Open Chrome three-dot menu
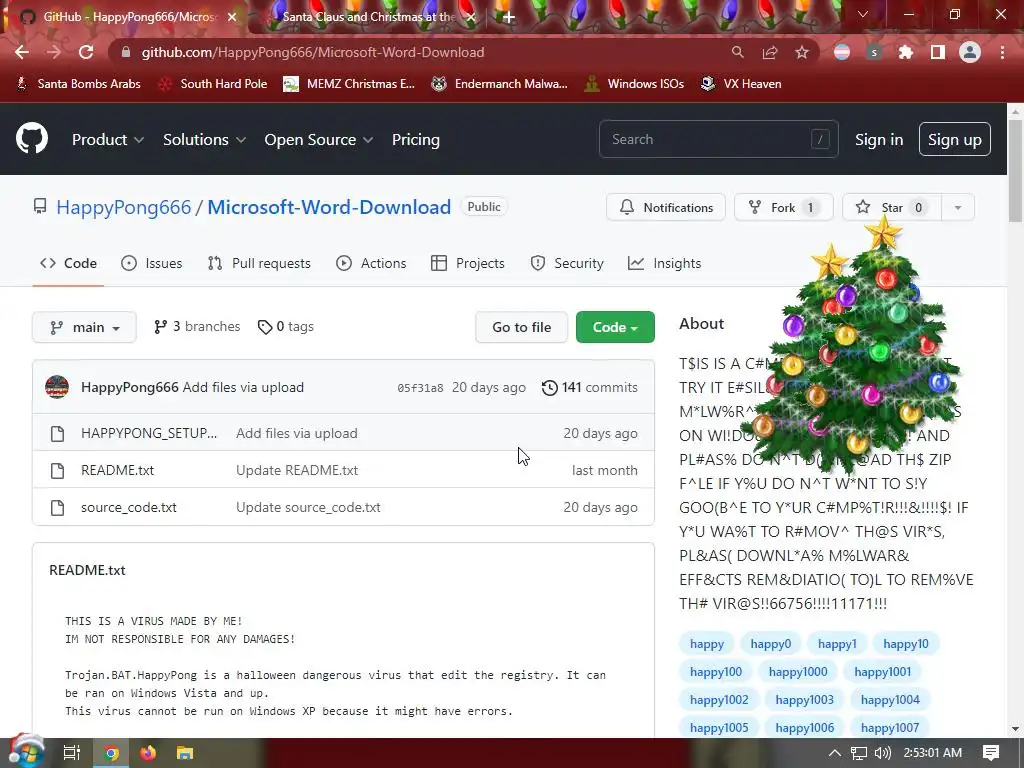This screenshot has height=768, width=1024. 1002,52
